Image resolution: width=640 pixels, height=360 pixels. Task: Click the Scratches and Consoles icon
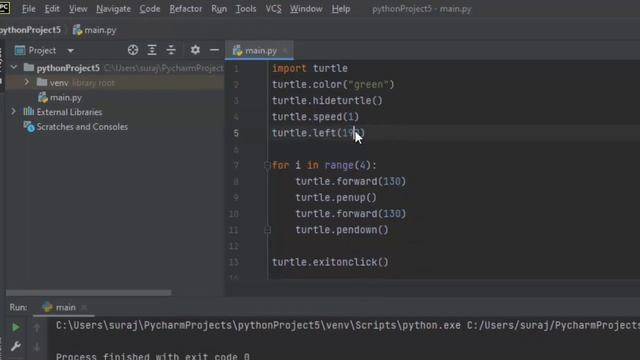tap(29, 127)
